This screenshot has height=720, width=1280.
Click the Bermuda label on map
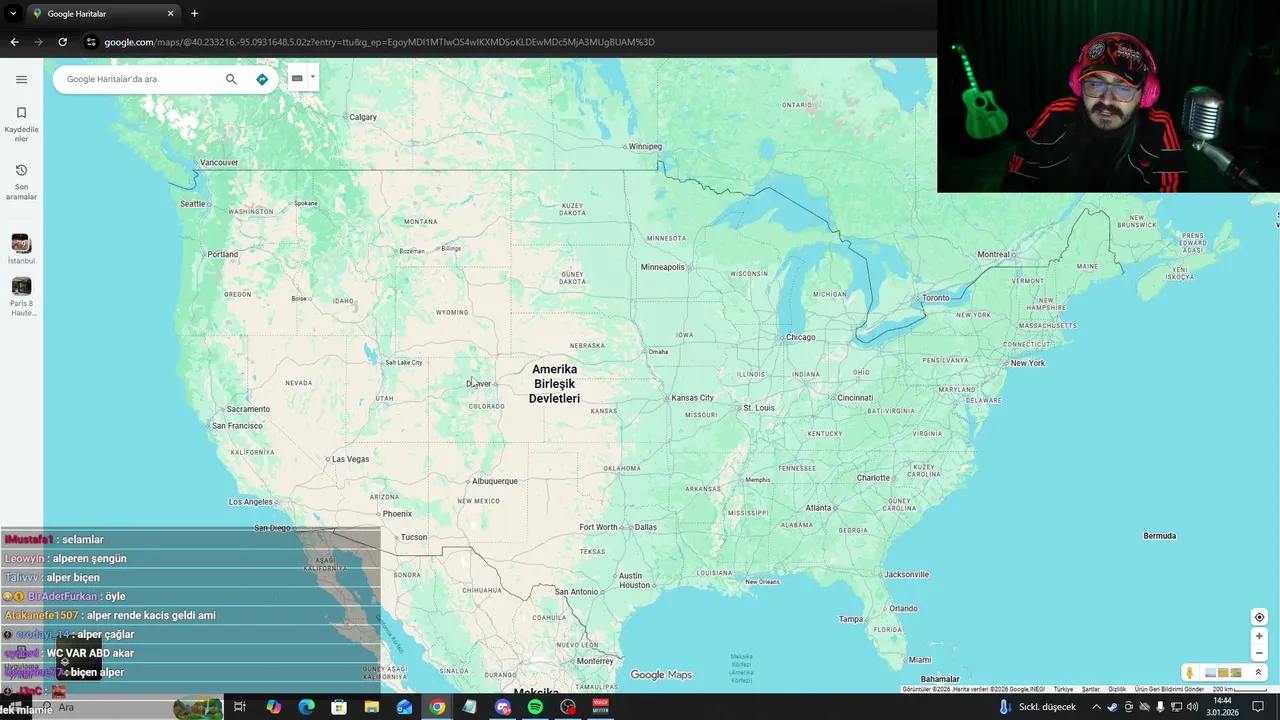1160,536
